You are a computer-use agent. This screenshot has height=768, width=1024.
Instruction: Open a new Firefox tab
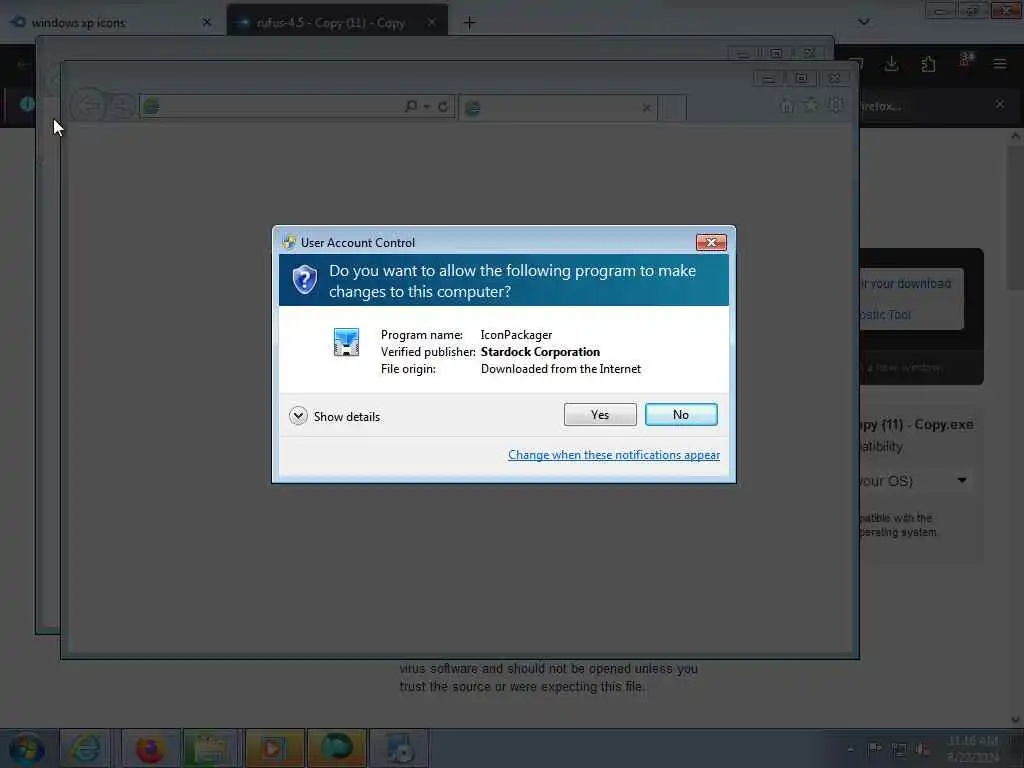(x=469, y=23)
